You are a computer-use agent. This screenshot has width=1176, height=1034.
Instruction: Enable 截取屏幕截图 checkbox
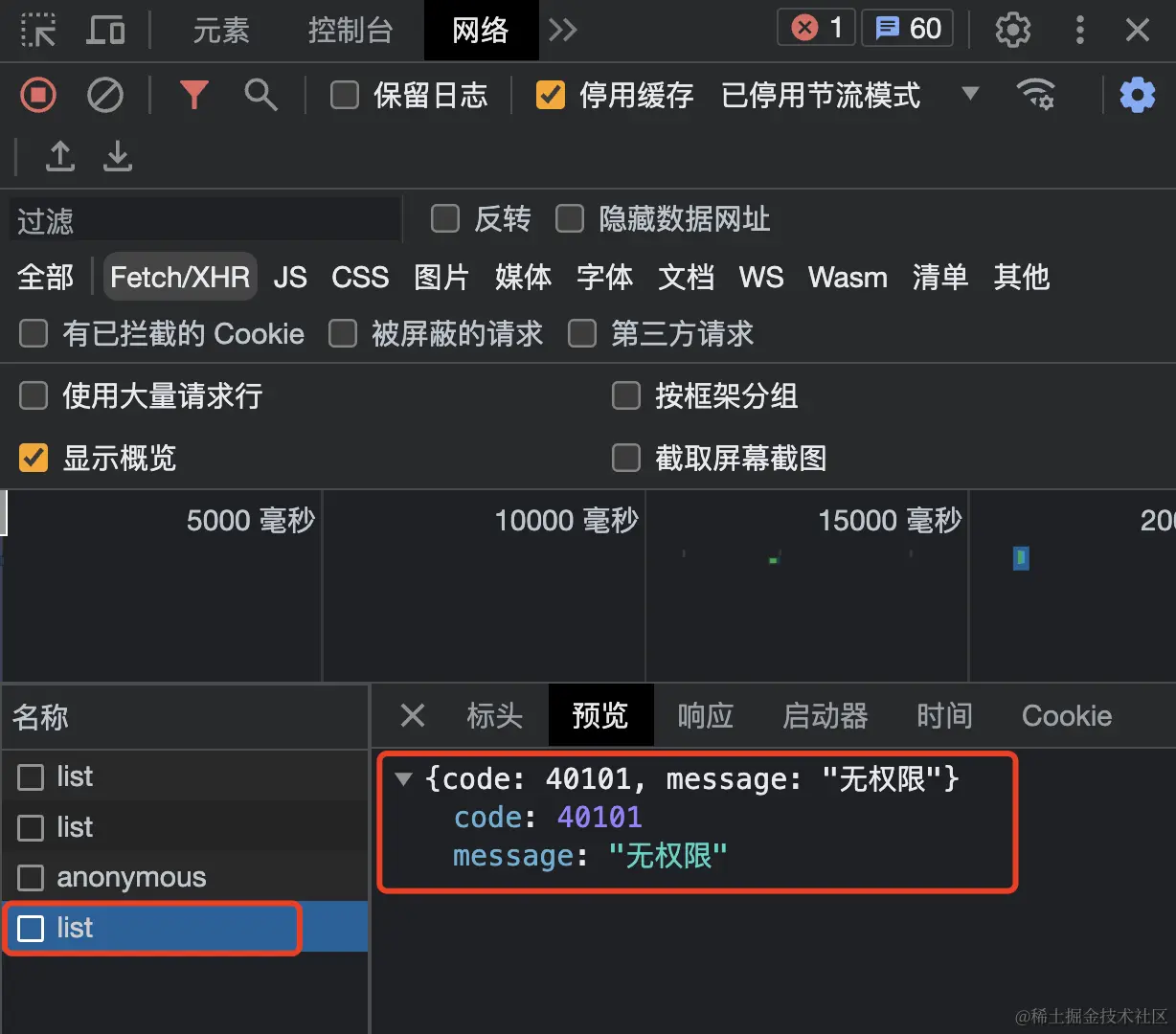(x=626, y=458)
